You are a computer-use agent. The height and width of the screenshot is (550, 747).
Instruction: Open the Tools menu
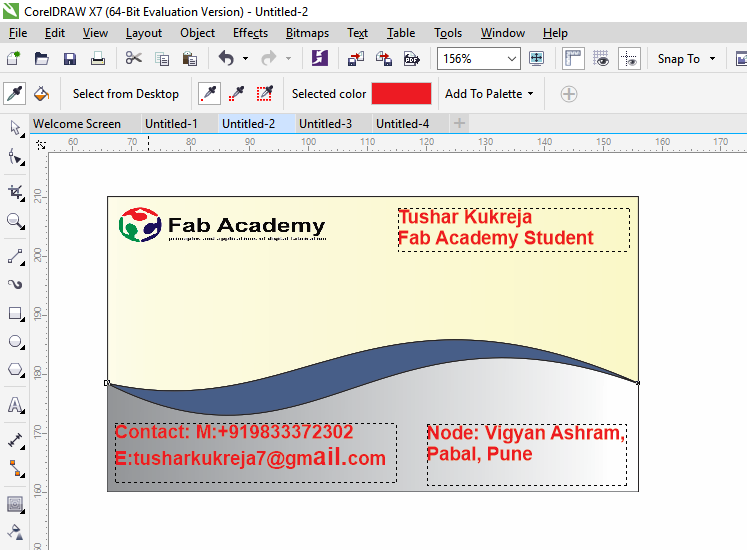coord(448,33)
